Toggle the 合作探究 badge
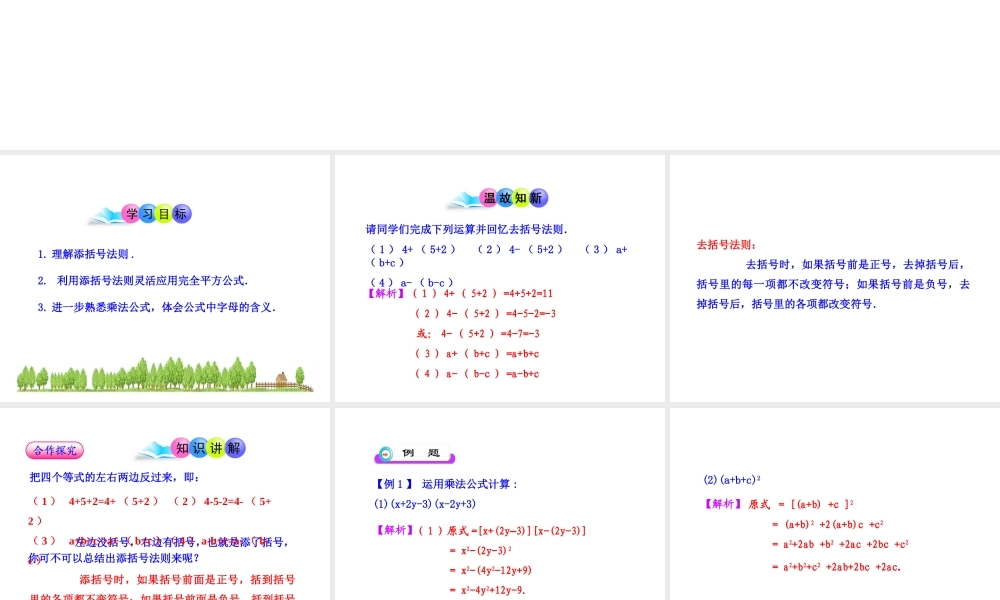This screenshot has width=1000, height=600. 55,449
